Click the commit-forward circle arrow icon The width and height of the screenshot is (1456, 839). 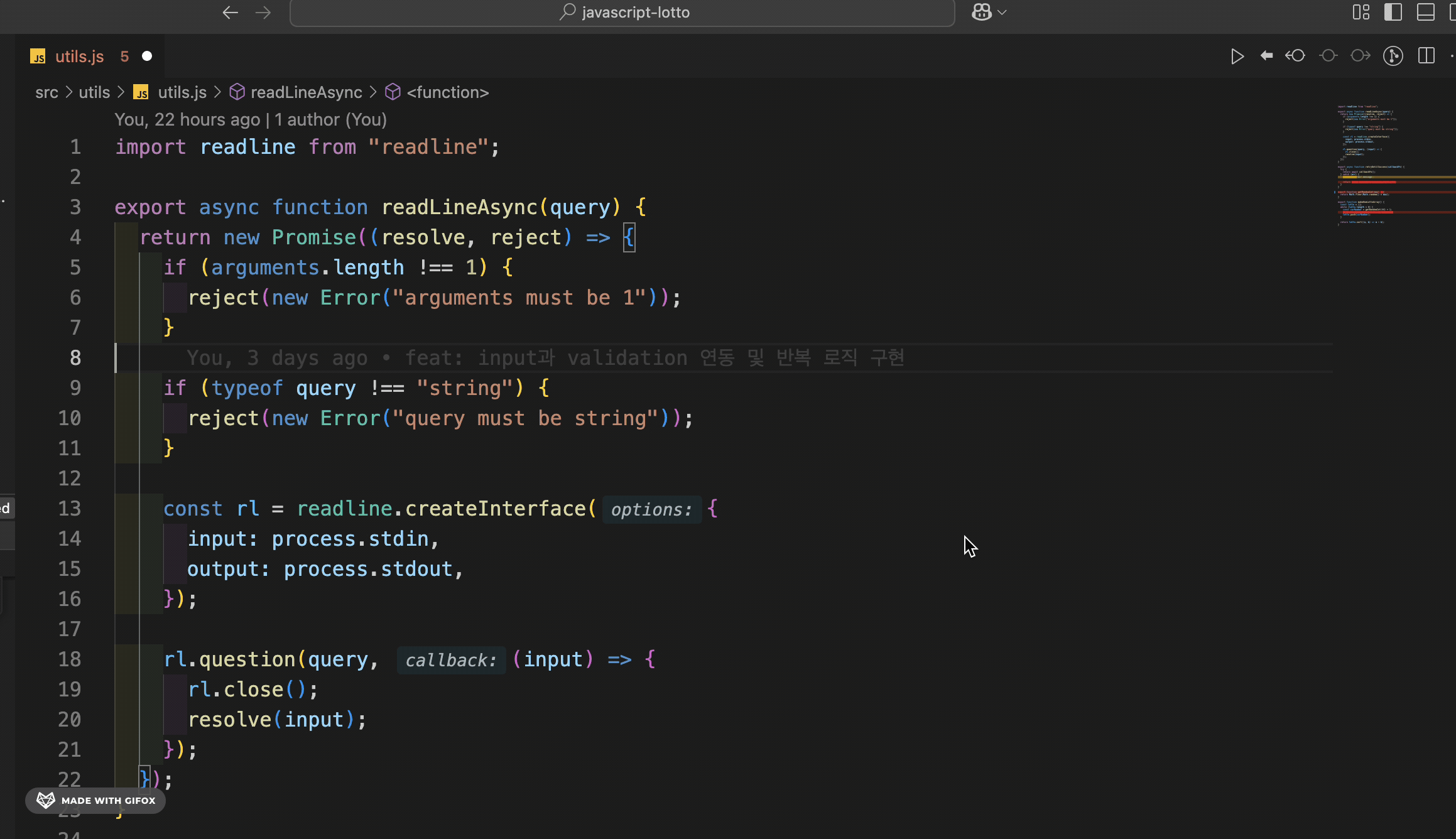[x=1360, y=56]
